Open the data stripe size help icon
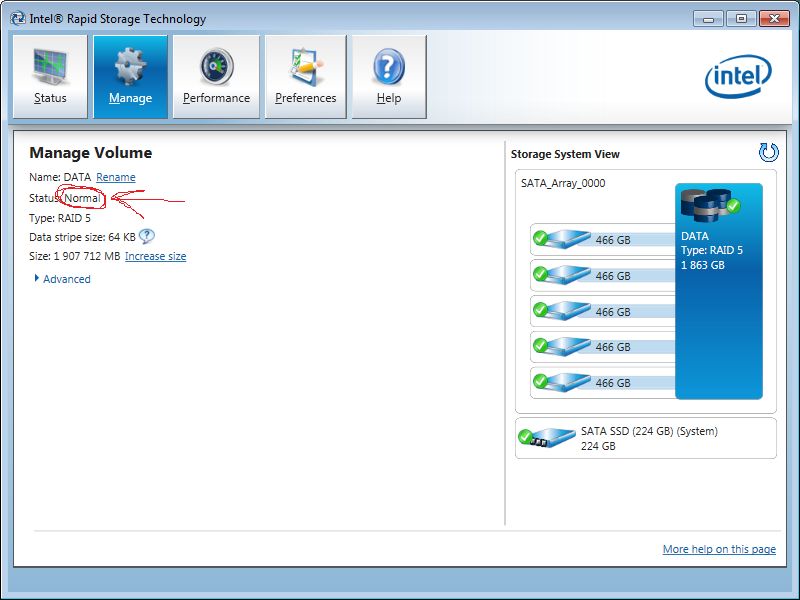The image size is (800, 600). click(146, 236)
